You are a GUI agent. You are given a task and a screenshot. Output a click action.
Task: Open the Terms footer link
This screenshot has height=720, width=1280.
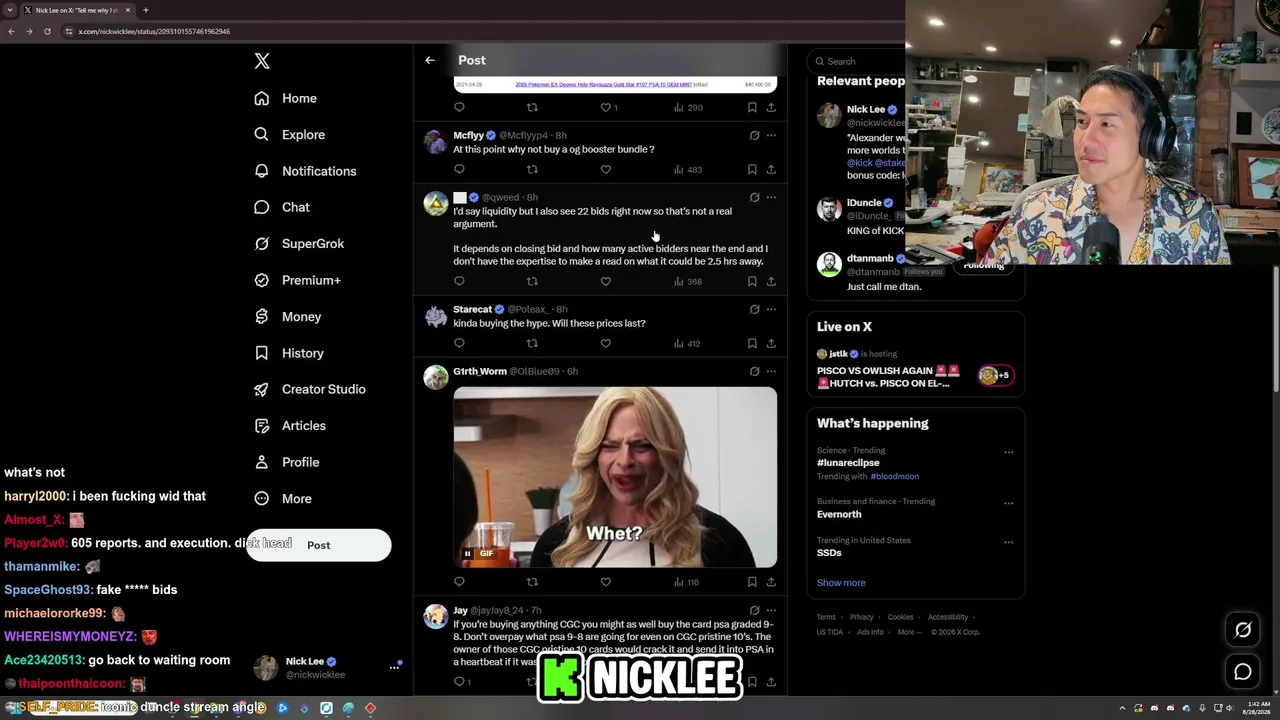[826, 617]
